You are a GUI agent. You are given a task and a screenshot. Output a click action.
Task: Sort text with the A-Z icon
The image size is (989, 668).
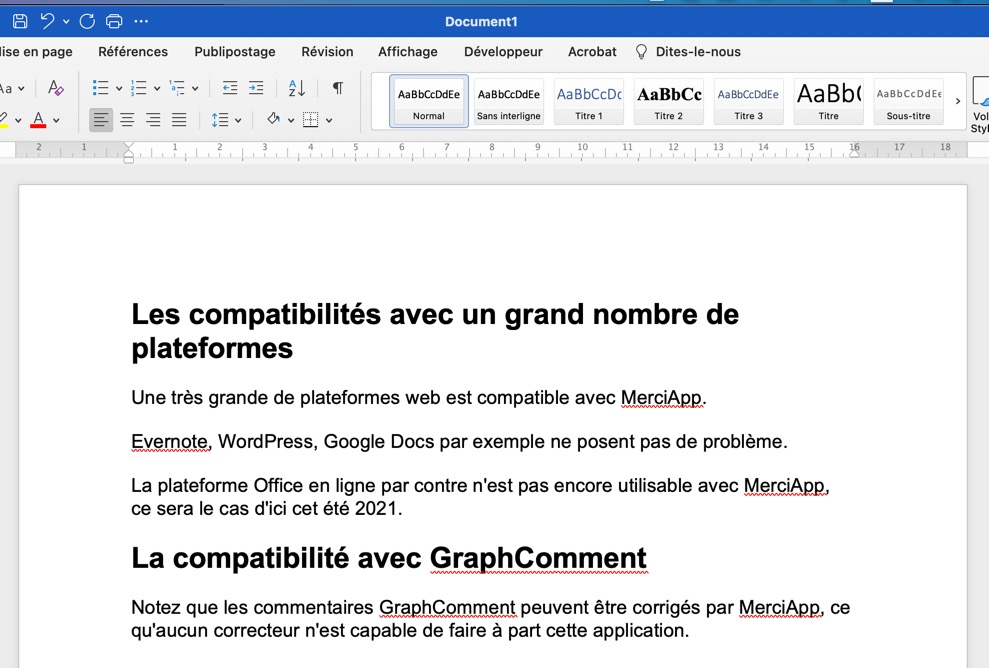coord(296,88)
